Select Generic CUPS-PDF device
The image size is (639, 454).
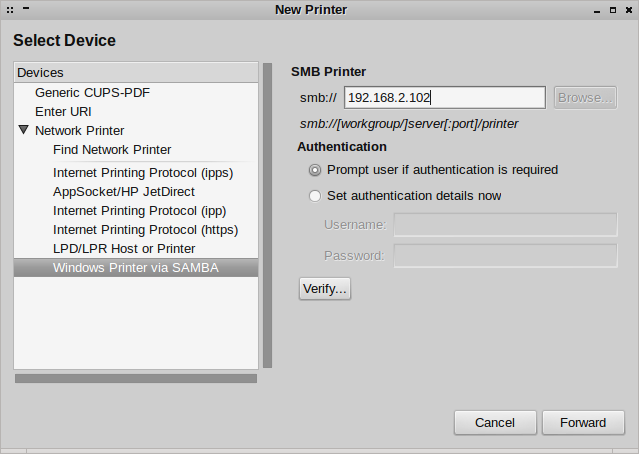pyautogui.click(x=92, y=92)
